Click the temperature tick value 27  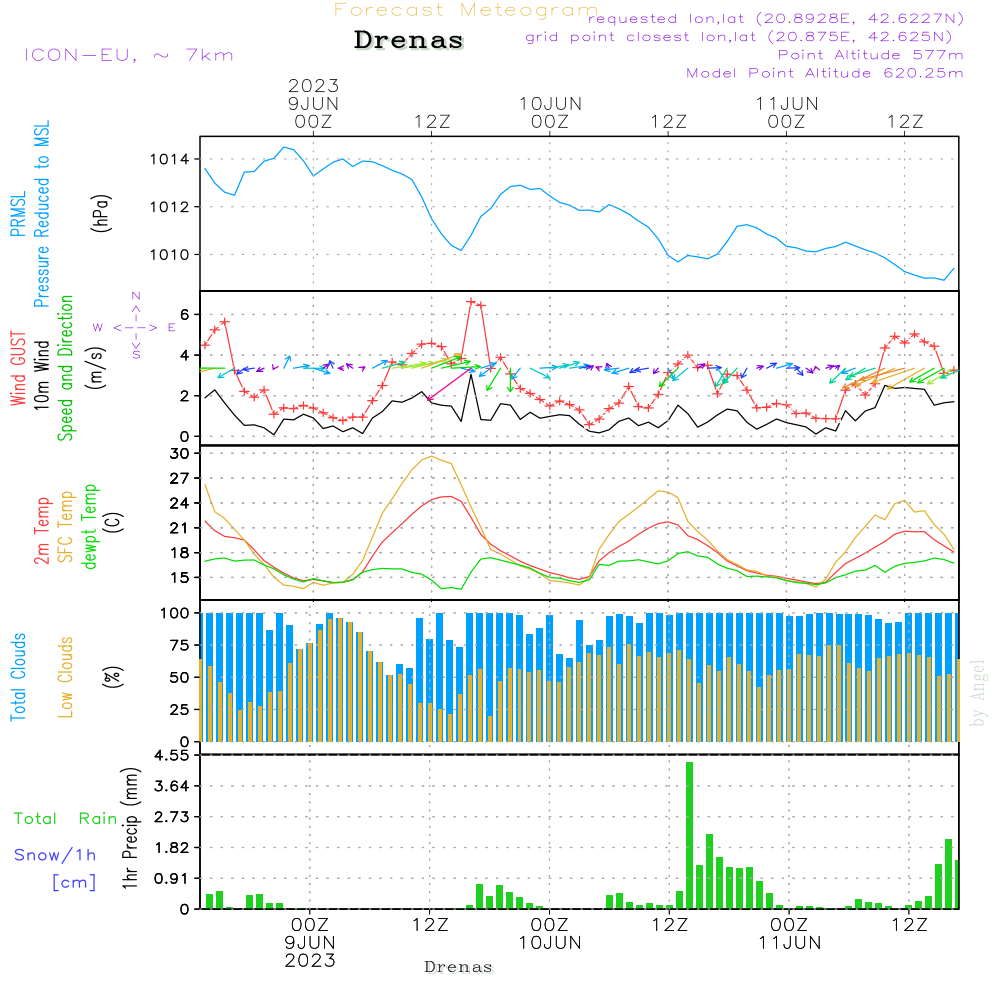coord(180,478)
